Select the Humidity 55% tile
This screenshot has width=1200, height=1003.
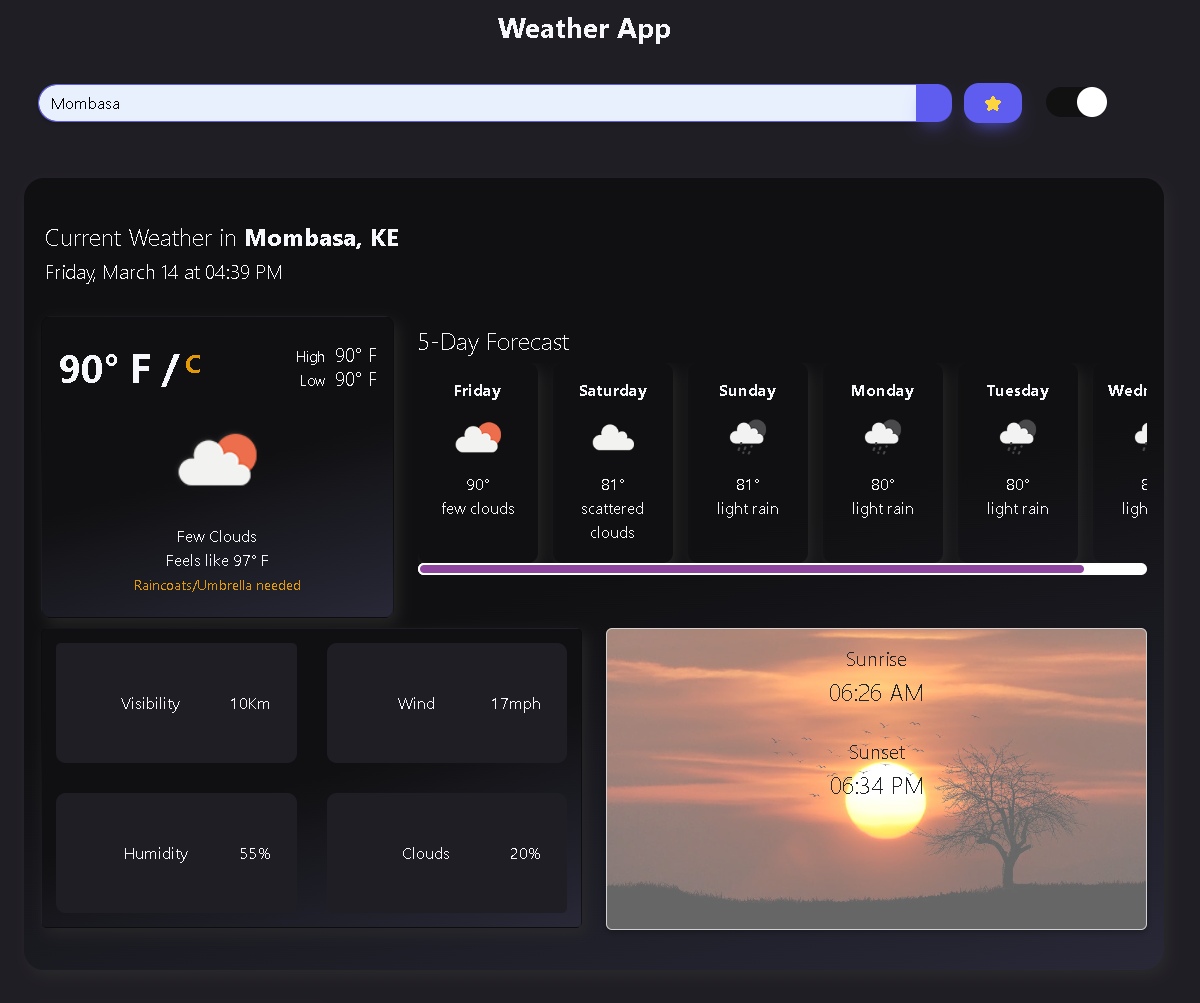[176, 853]
